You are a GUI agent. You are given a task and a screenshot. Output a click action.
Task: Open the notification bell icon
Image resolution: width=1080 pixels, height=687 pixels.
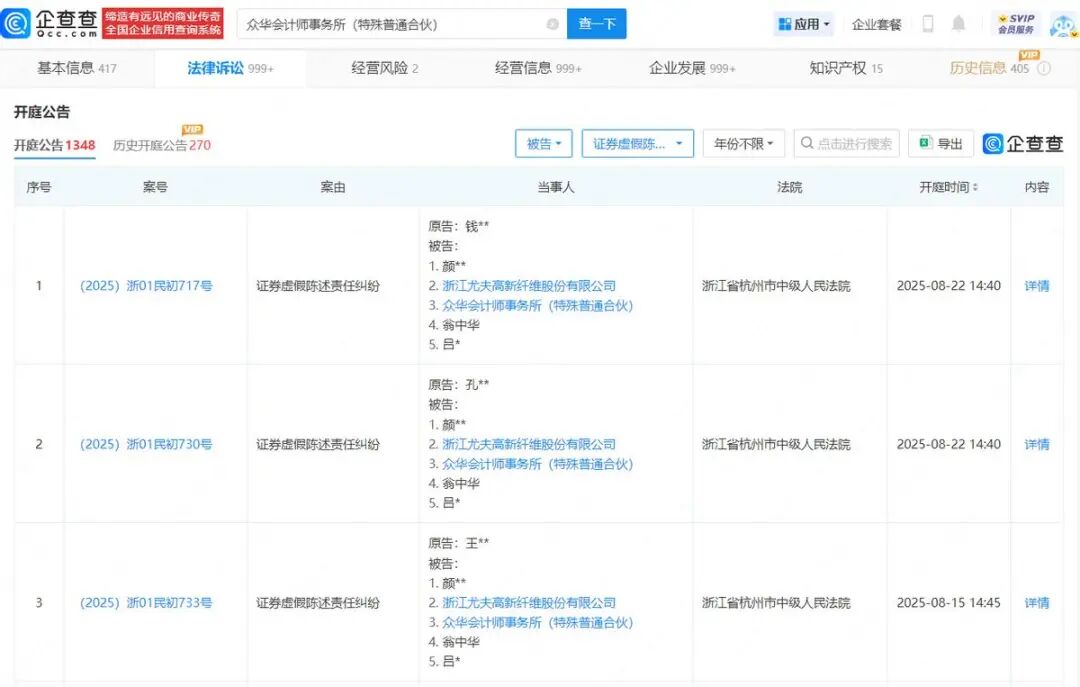(958, 22)
